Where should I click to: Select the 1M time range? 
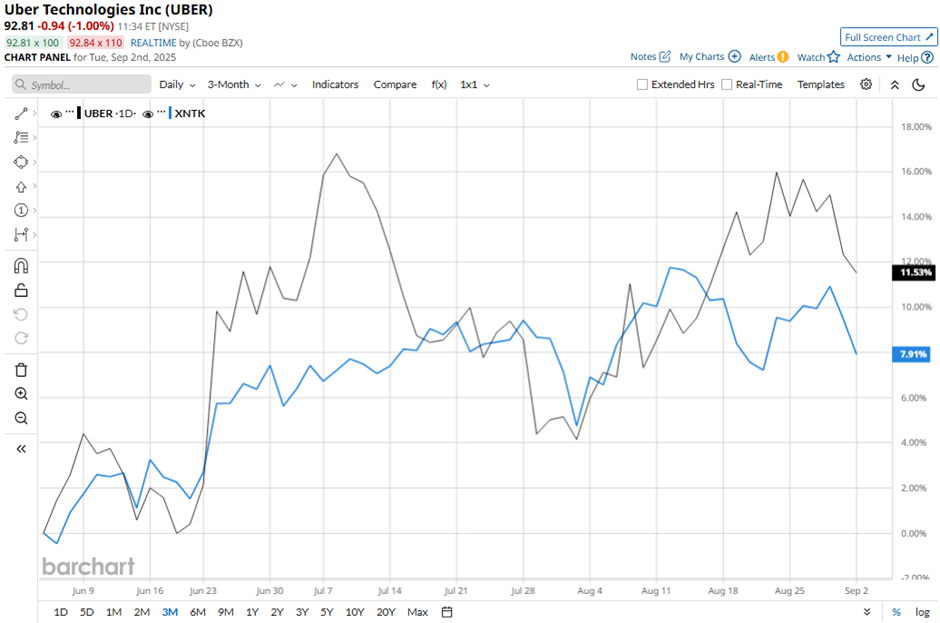(114, 612)
